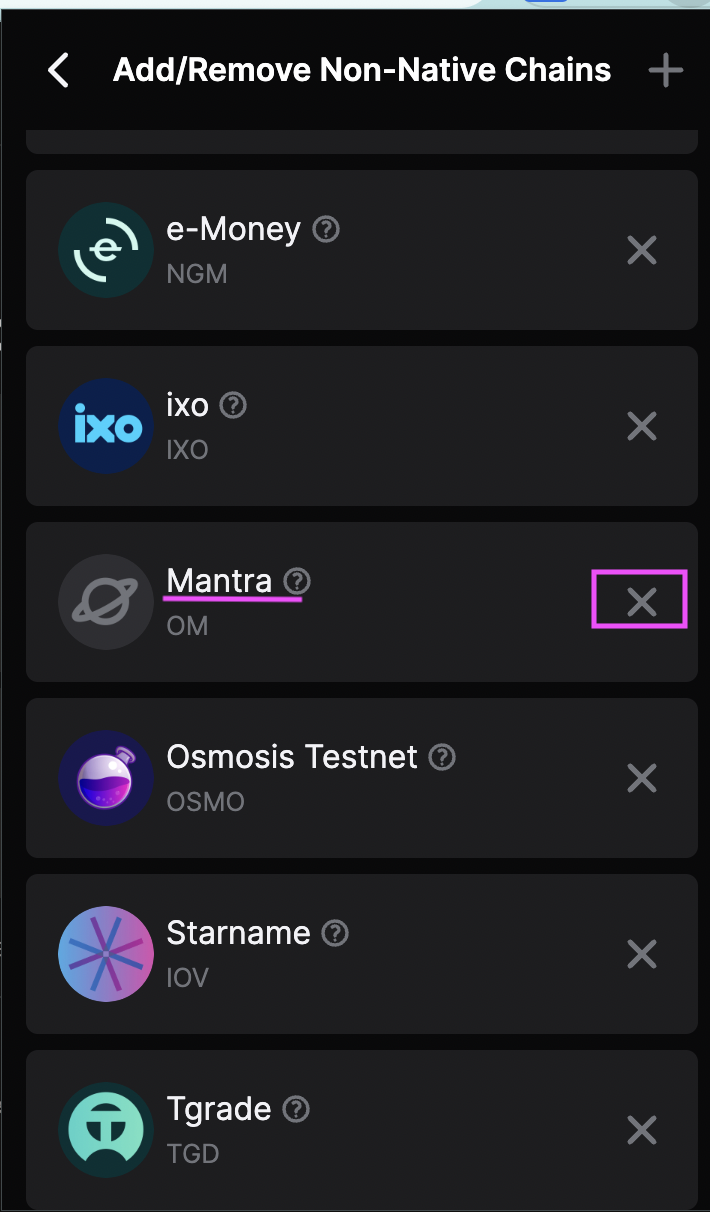Click the Mantra planet logo

[x=106, y=602]
